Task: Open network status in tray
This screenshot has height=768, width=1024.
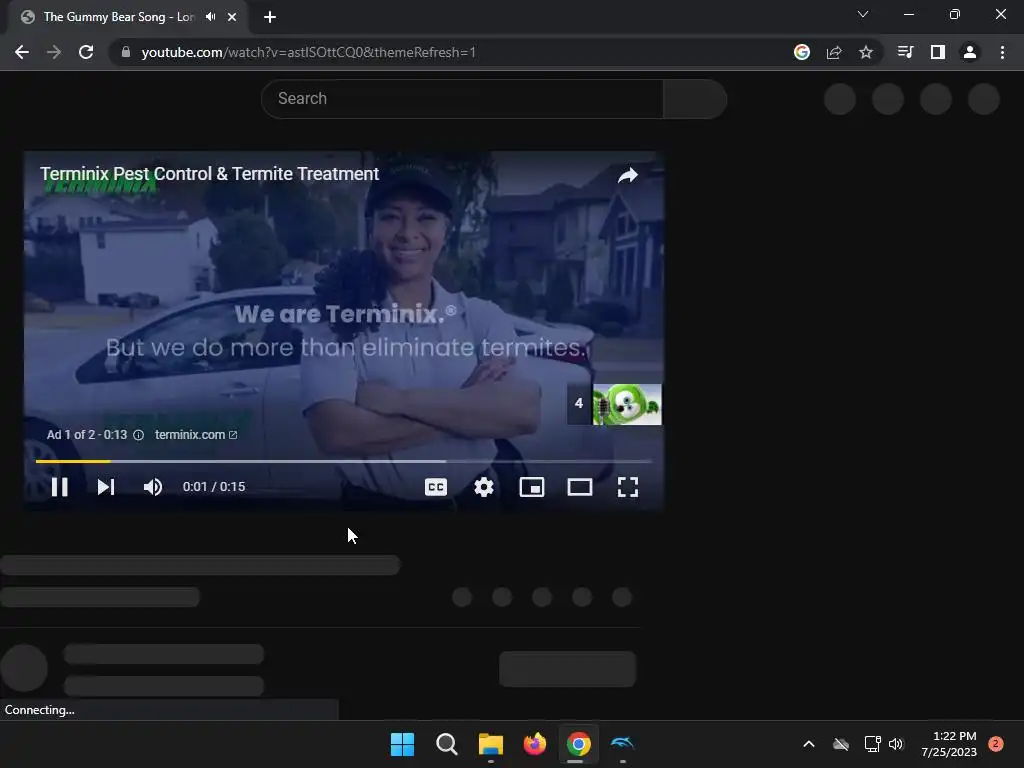Action: click(x=872, y=744)
